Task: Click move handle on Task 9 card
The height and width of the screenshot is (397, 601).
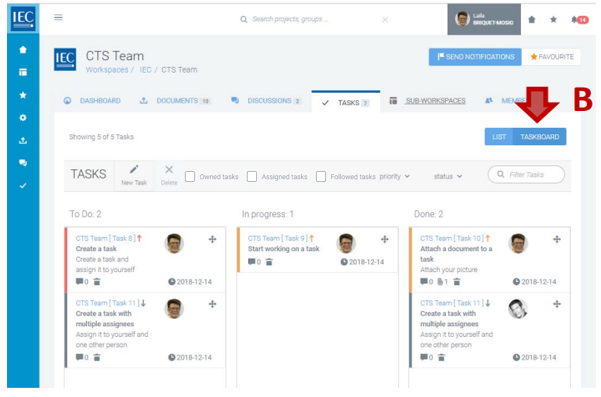Action: tap(385, 240)
